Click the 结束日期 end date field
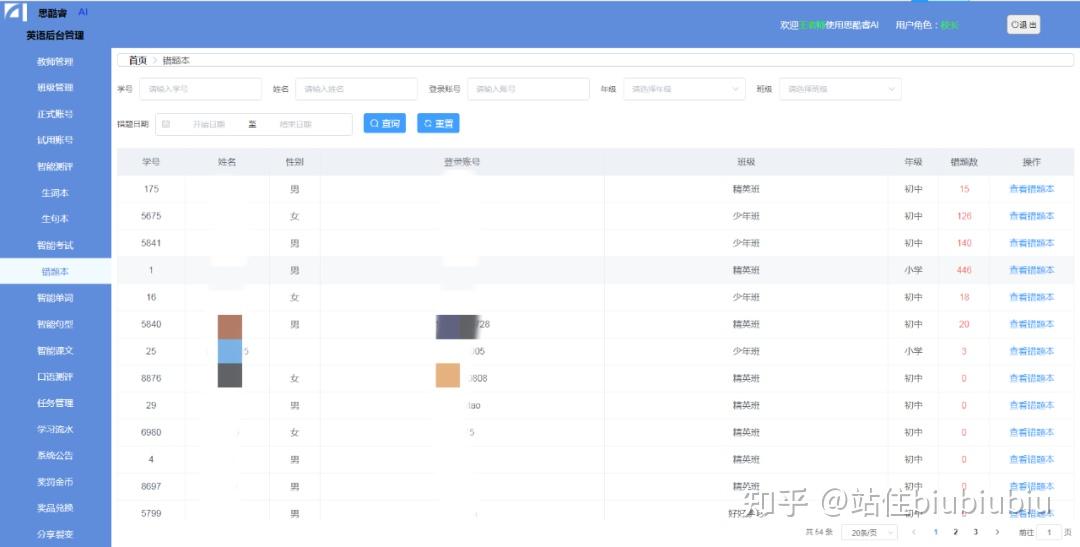Image resolution: width=1080 pixels, height=547 pixels. click(295, 125)
